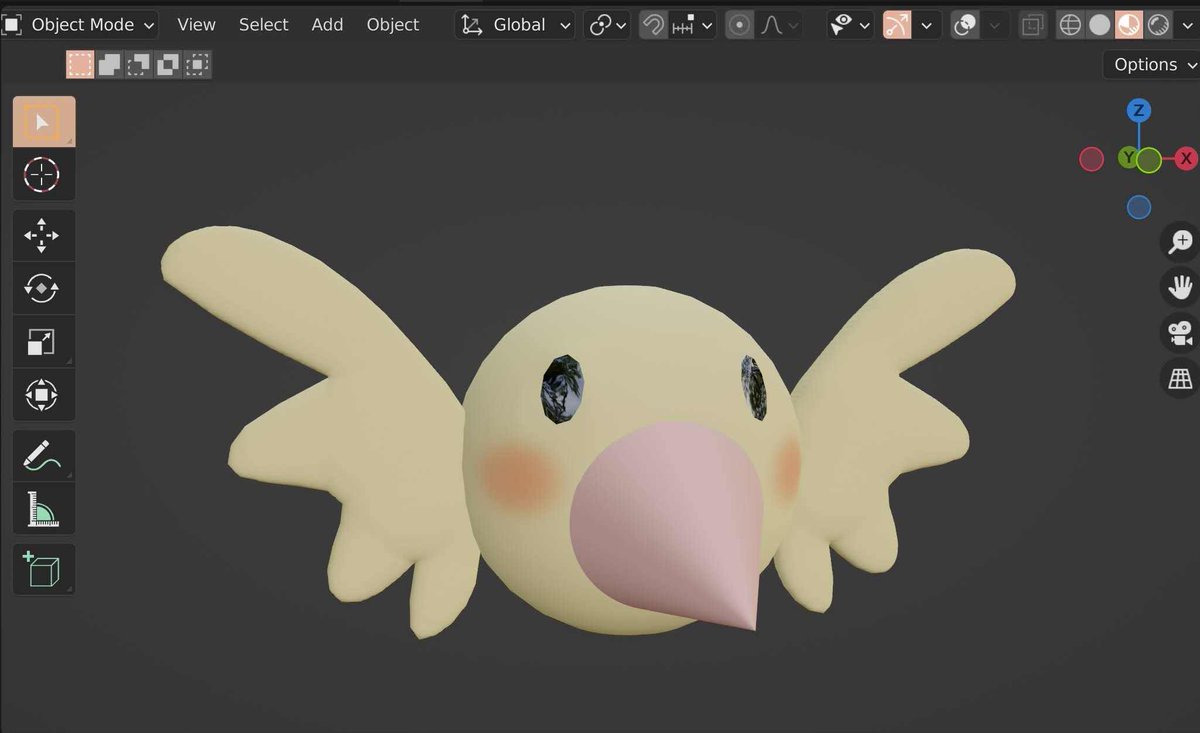This screenshot has height=733, width=1200.
Task: Toggle viewport overlays
Action: coord(964,25)
